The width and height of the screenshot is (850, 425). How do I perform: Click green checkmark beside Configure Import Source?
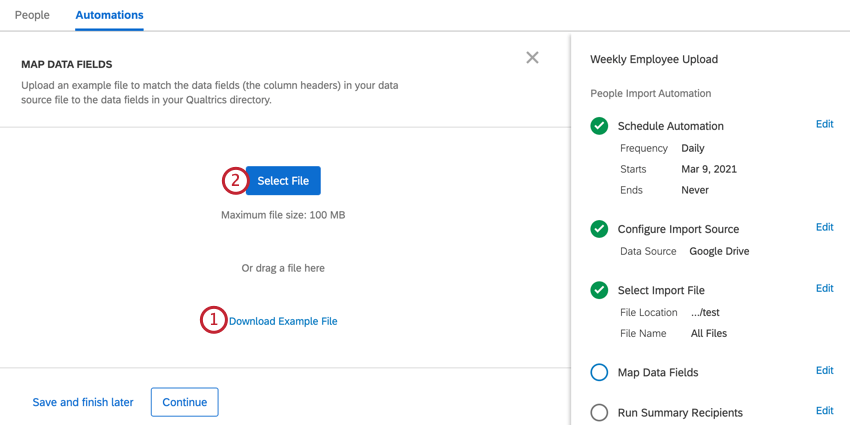[x=599, y=229]
